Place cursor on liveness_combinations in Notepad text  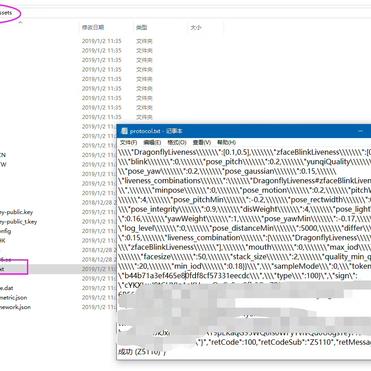(162, 181)
